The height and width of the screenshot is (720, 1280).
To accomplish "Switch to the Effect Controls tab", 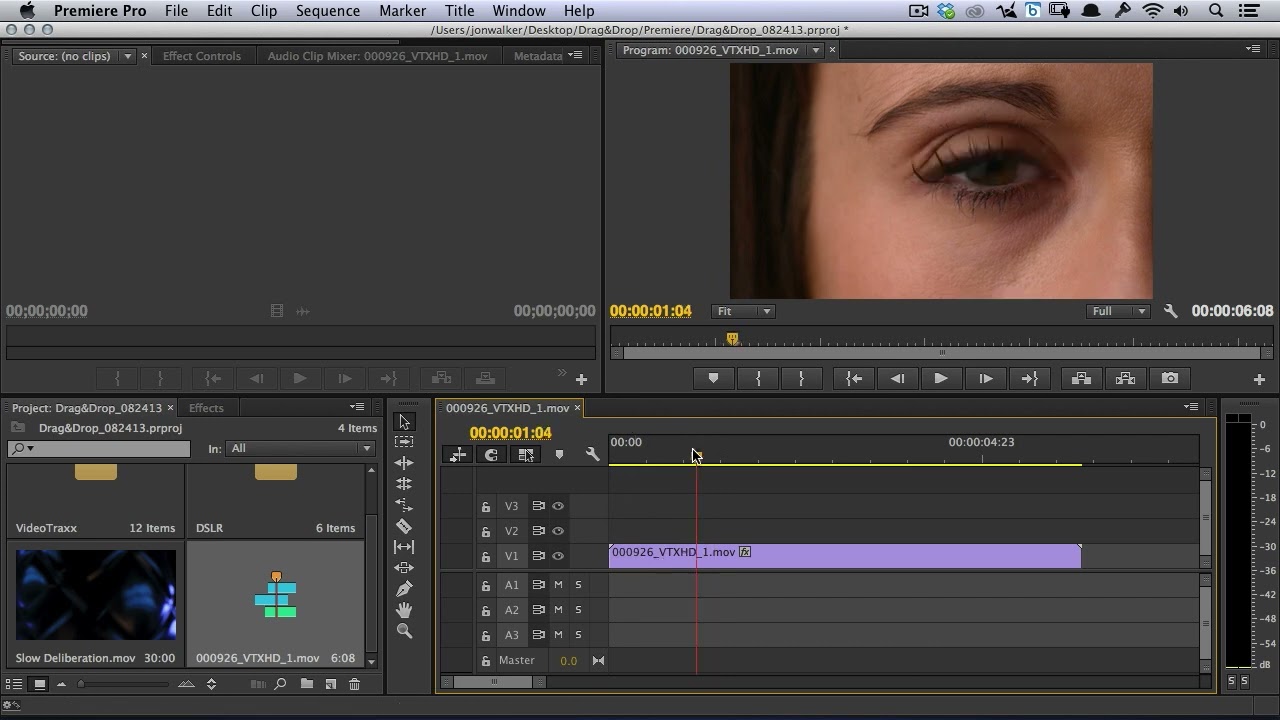I will [x=202, y=56].
